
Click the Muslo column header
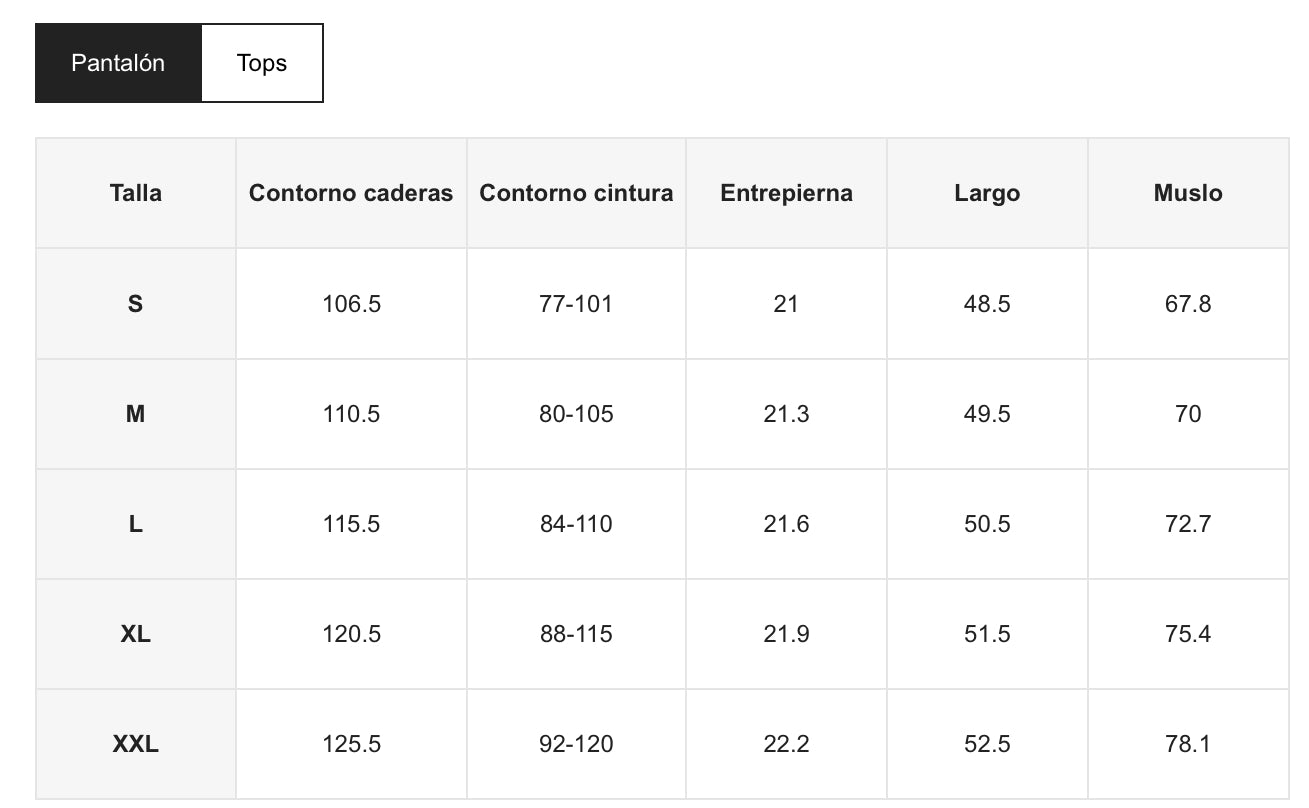(x=1188, y=193)
